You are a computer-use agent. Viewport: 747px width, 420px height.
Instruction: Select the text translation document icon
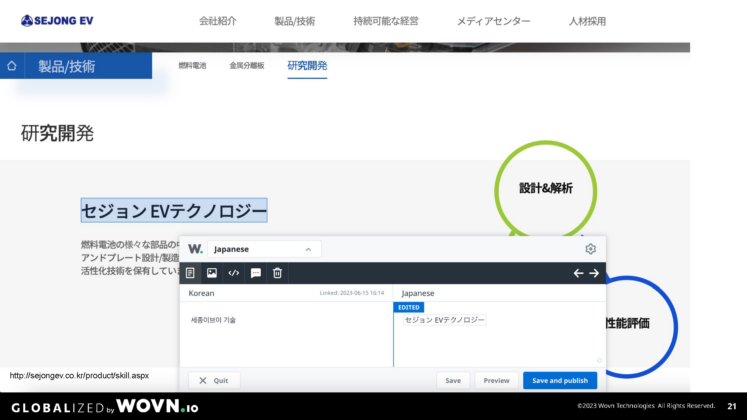click(190, 273)
